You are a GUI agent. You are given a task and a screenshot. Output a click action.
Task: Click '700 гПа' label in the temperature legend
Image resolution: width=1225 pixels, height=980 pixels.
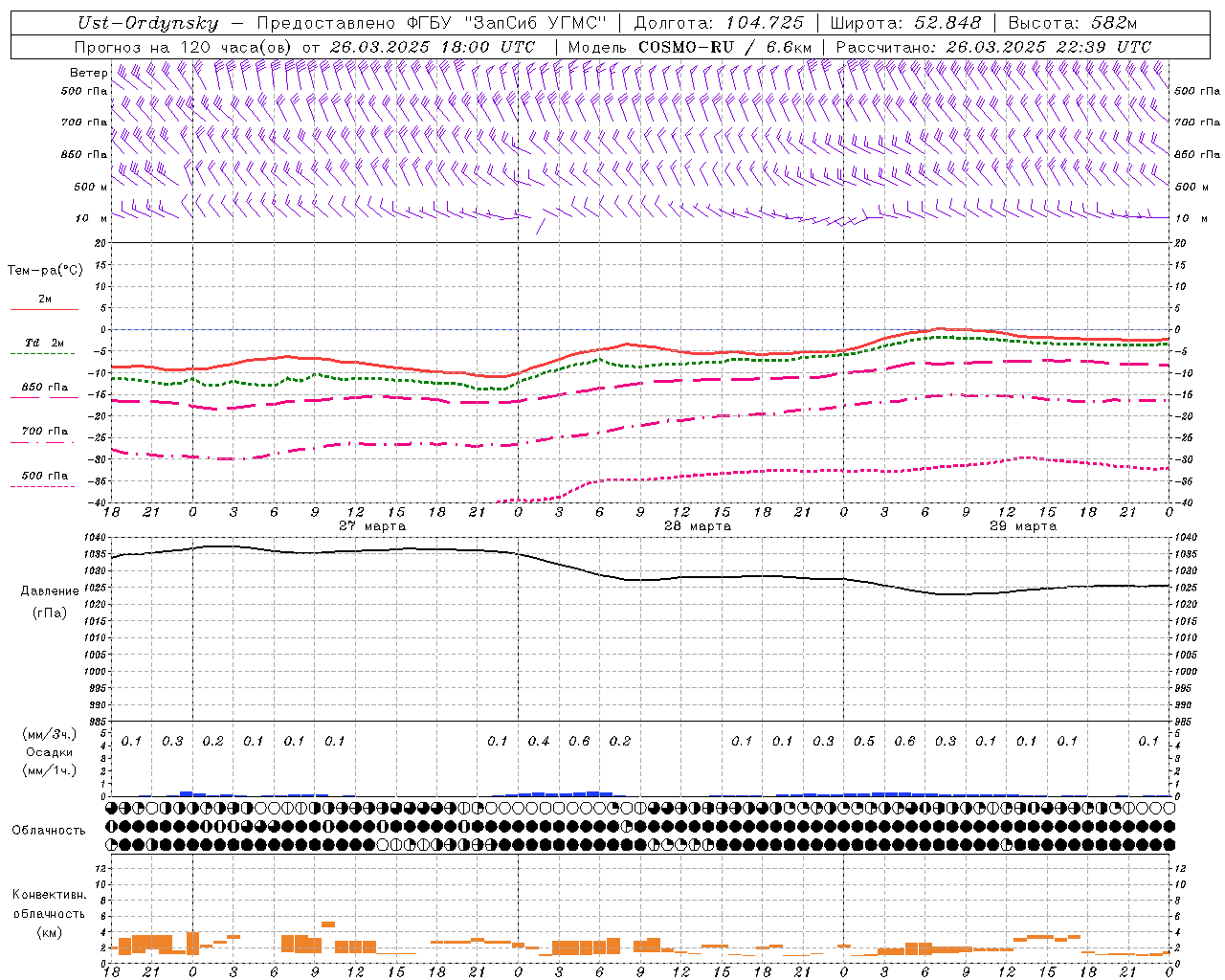[45, 432]
